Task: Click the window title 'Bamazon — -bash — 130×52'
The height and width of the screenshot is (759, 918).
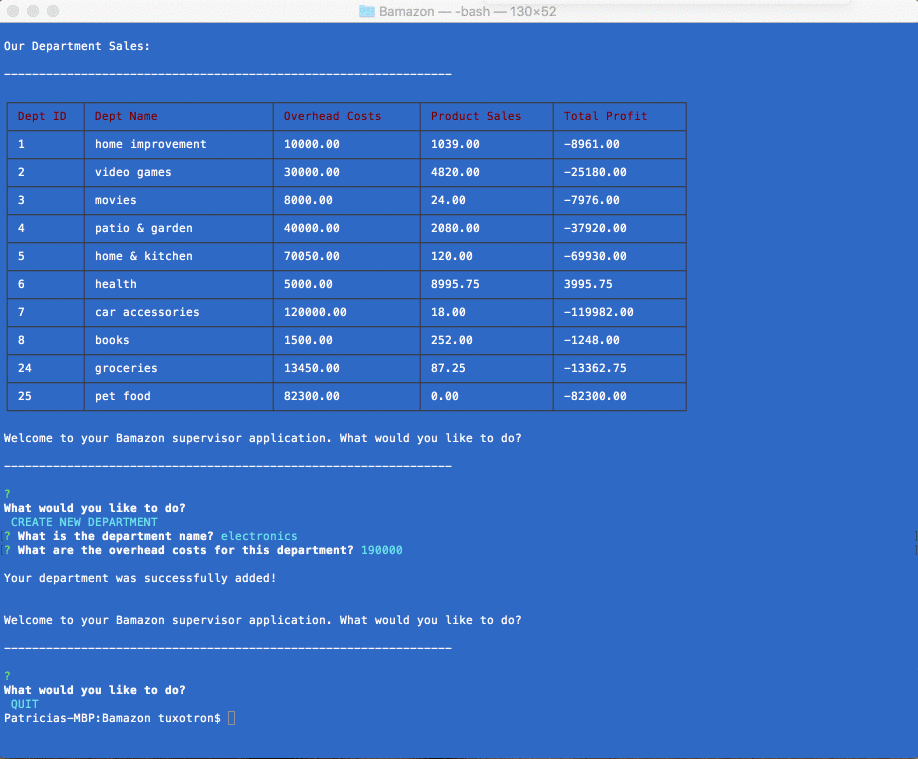Action: (467, 11)
